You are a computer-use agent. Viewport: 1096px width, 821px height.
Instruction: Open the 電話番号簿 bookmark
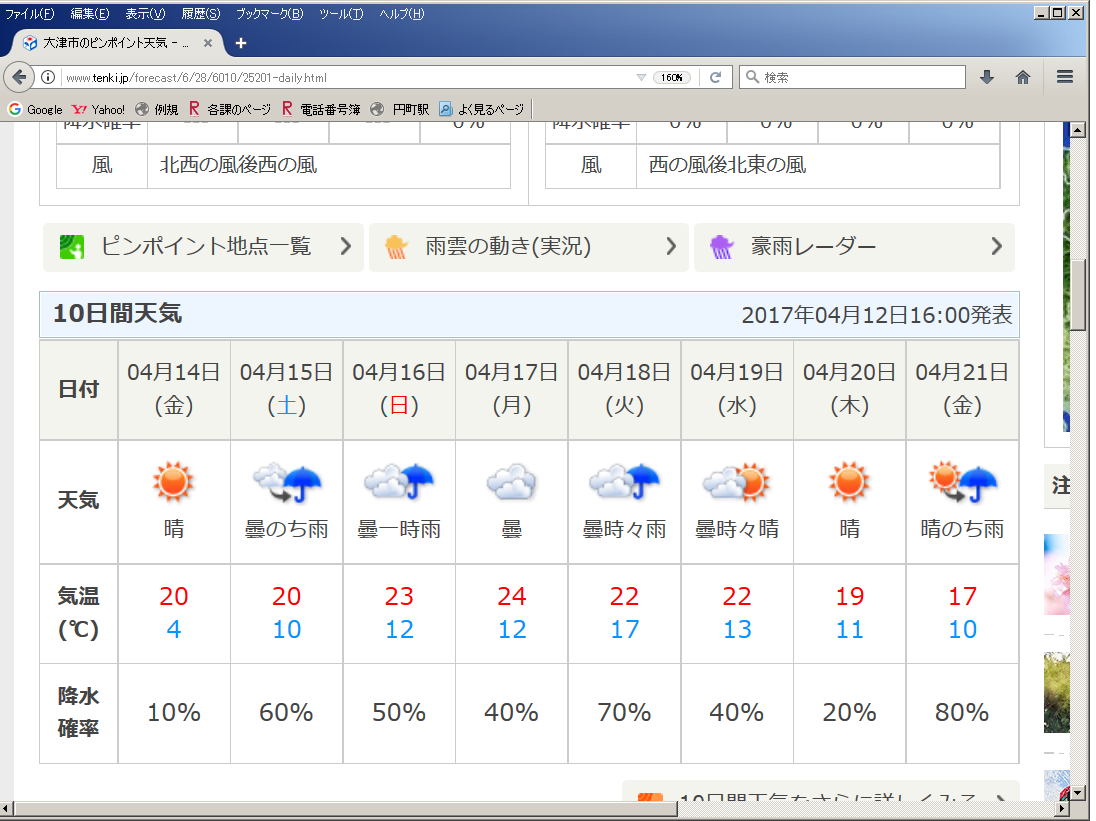point(322,109)
